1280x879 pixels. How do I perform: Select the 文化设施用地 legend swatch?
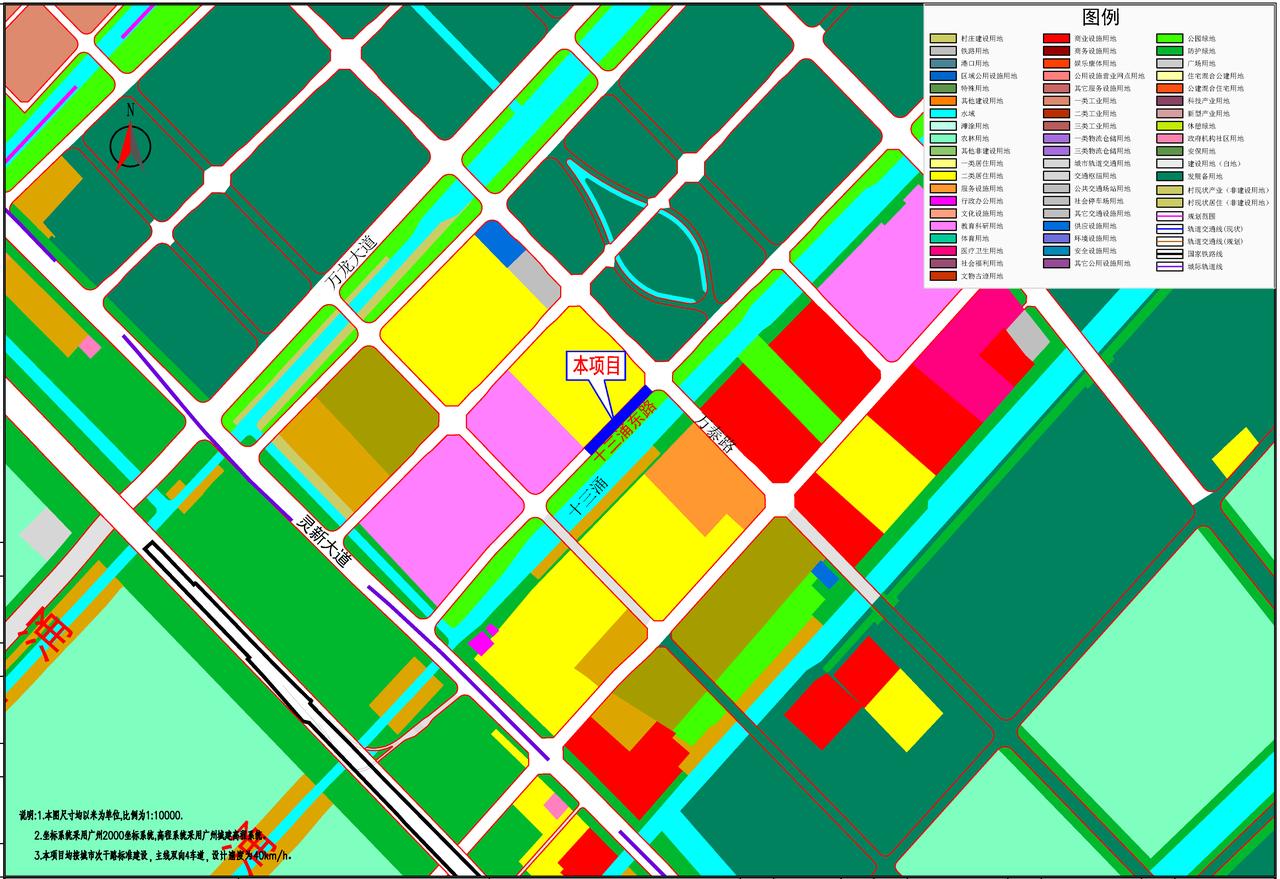pos(943,214)
